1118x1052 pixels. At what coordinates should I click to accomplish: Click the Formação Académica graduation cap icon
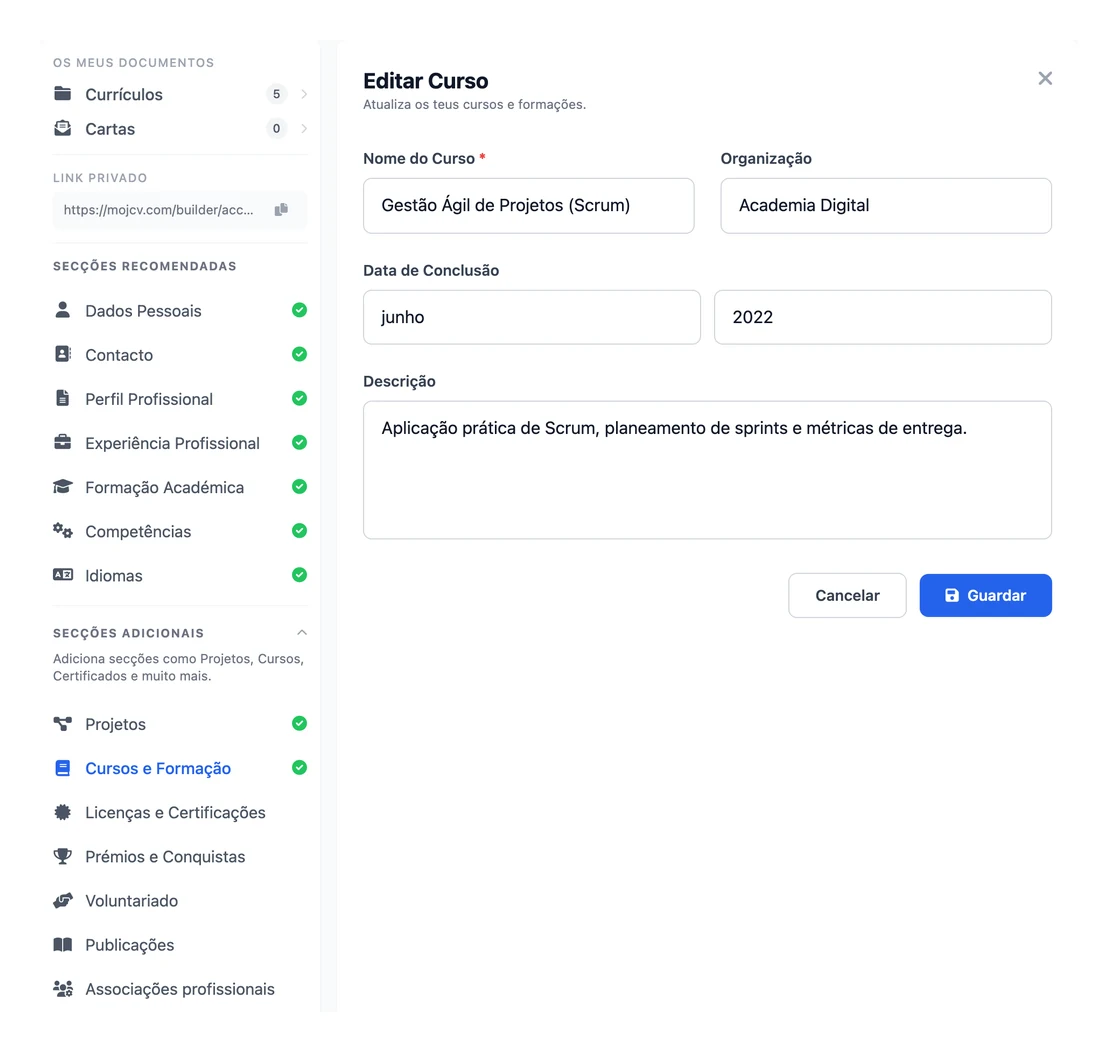point(63,487)
